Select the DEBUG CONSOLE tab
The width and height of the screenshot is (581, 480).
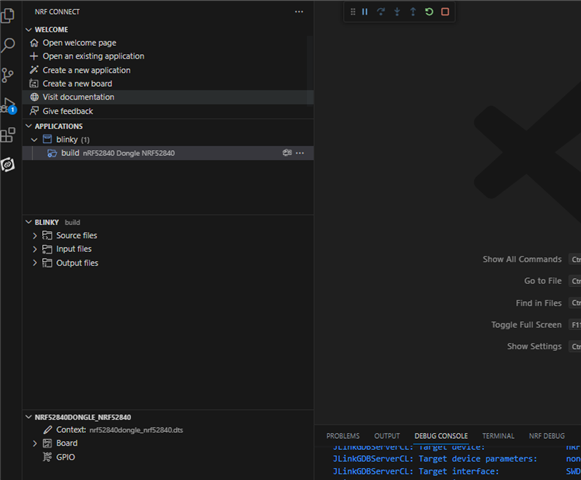pyautogui.click(x=441, y=436)
